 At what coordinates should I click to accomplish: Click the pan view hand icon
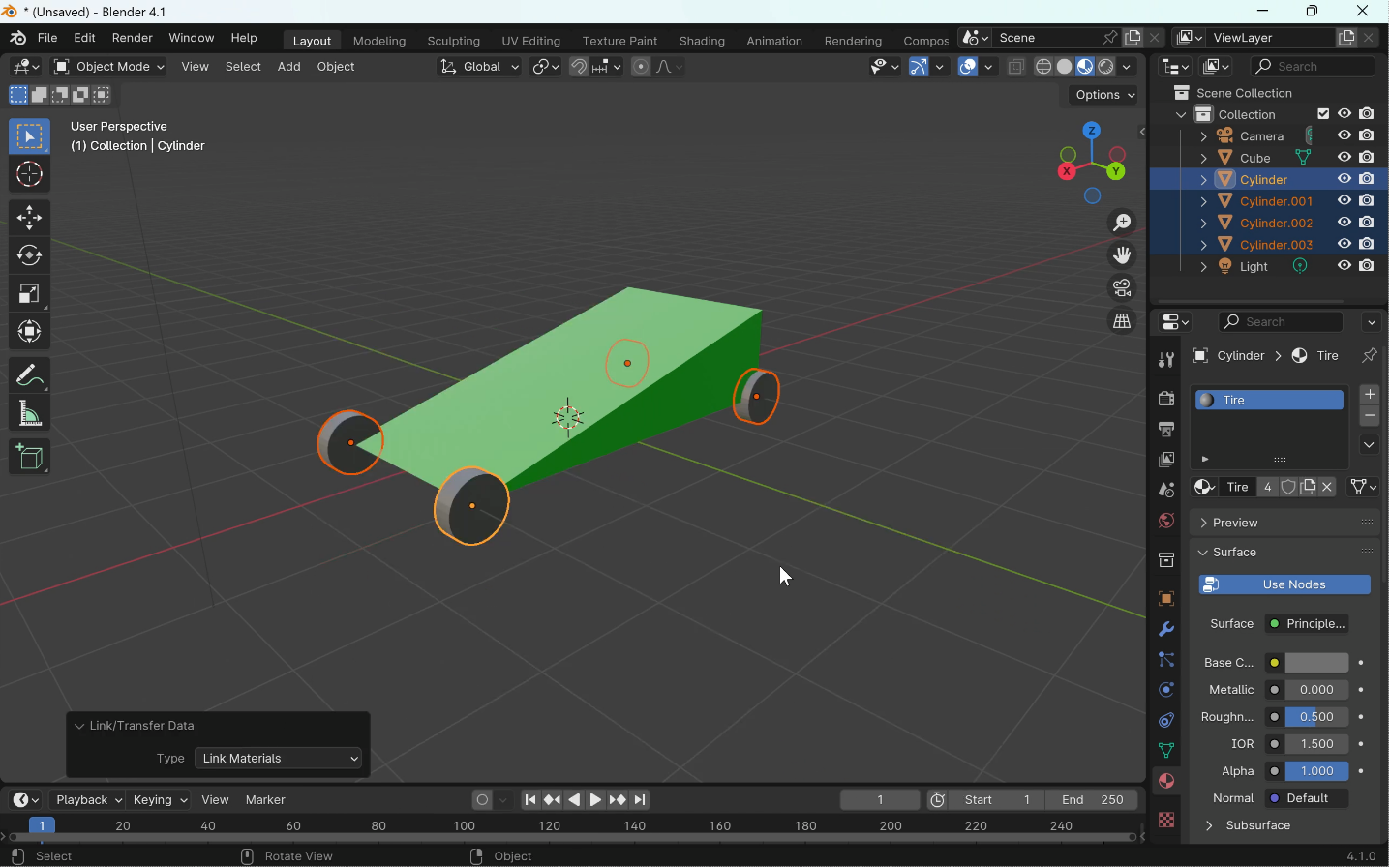1123,256
